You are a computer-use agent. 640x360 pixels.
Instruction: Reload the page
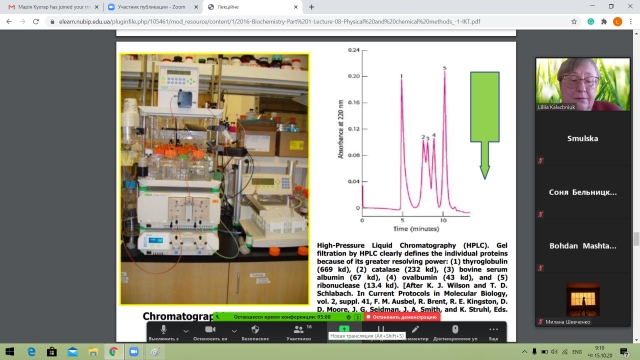coord(36,22)
